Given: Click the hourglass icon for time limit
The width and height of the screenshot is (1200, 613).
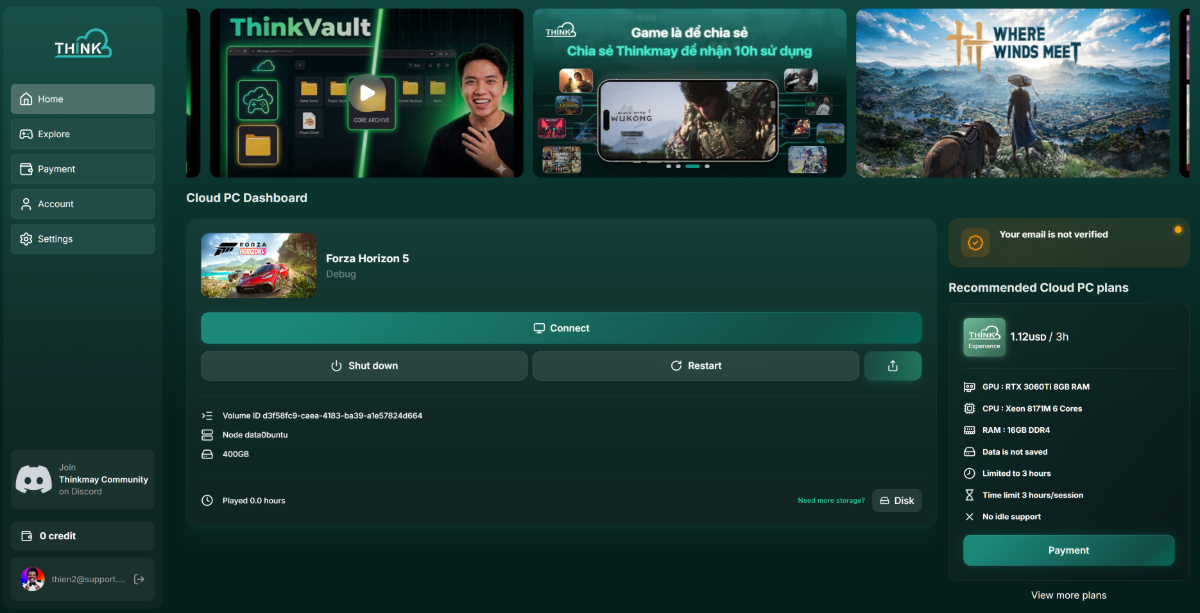Looking at the screenshot, I should pos(969,495).
